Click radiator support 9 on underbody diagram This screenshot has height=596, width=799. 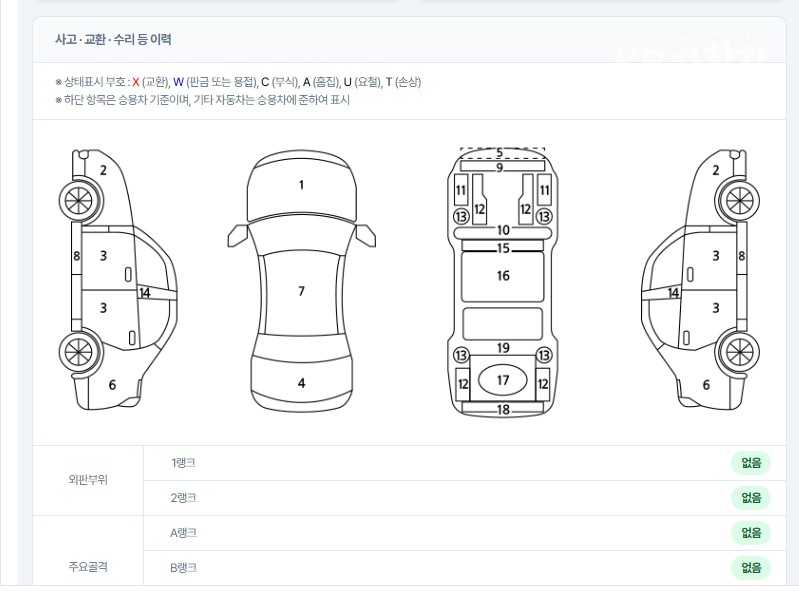tap(503, 166)
